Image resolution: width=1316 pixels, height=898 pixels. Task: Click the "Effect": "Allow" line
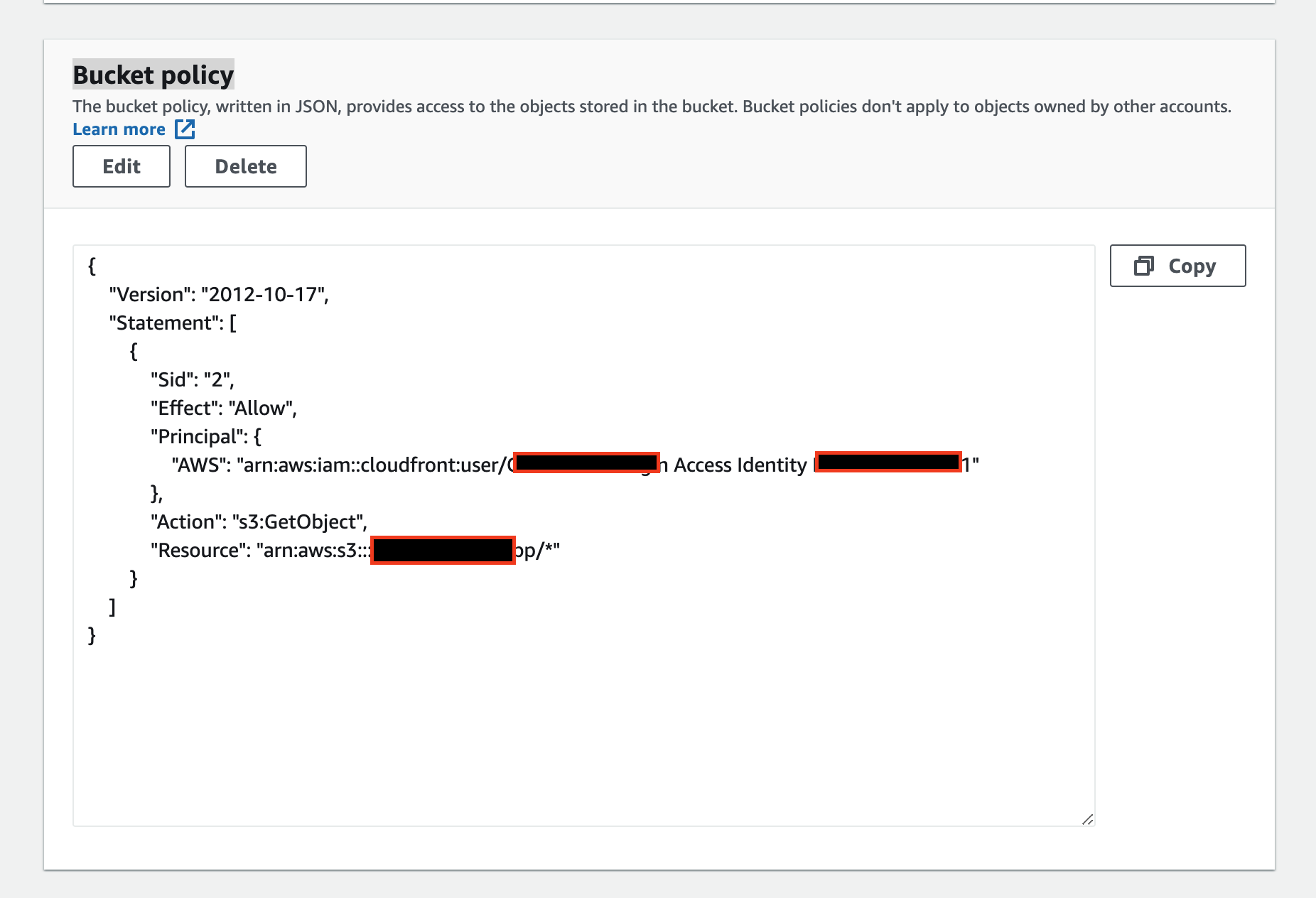tap(224, 408)
